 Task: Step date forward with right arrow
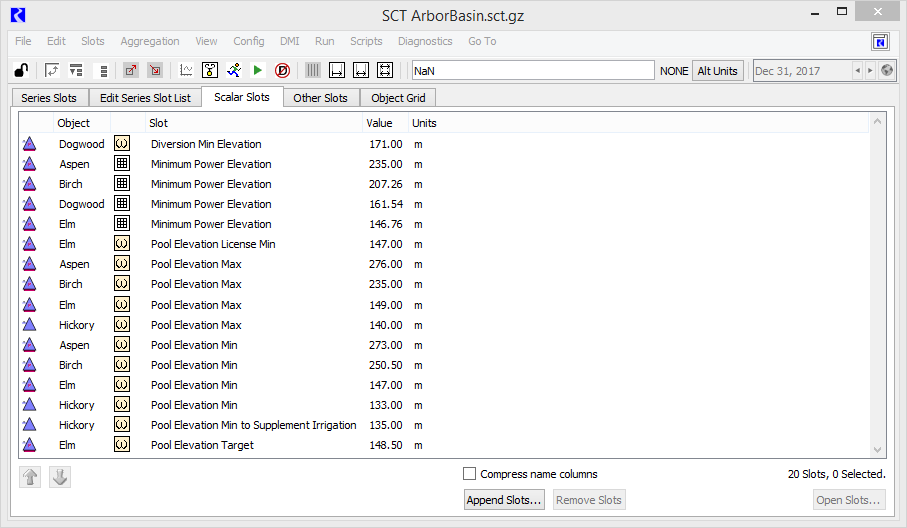pos(870,71)
